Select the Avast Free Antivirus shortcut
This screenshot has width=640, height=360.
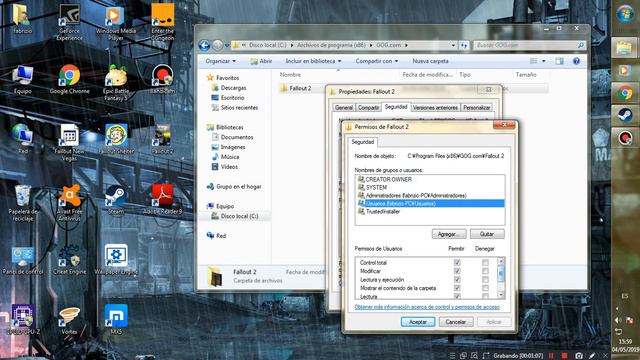pyautogui.click(x=69, y=202)
